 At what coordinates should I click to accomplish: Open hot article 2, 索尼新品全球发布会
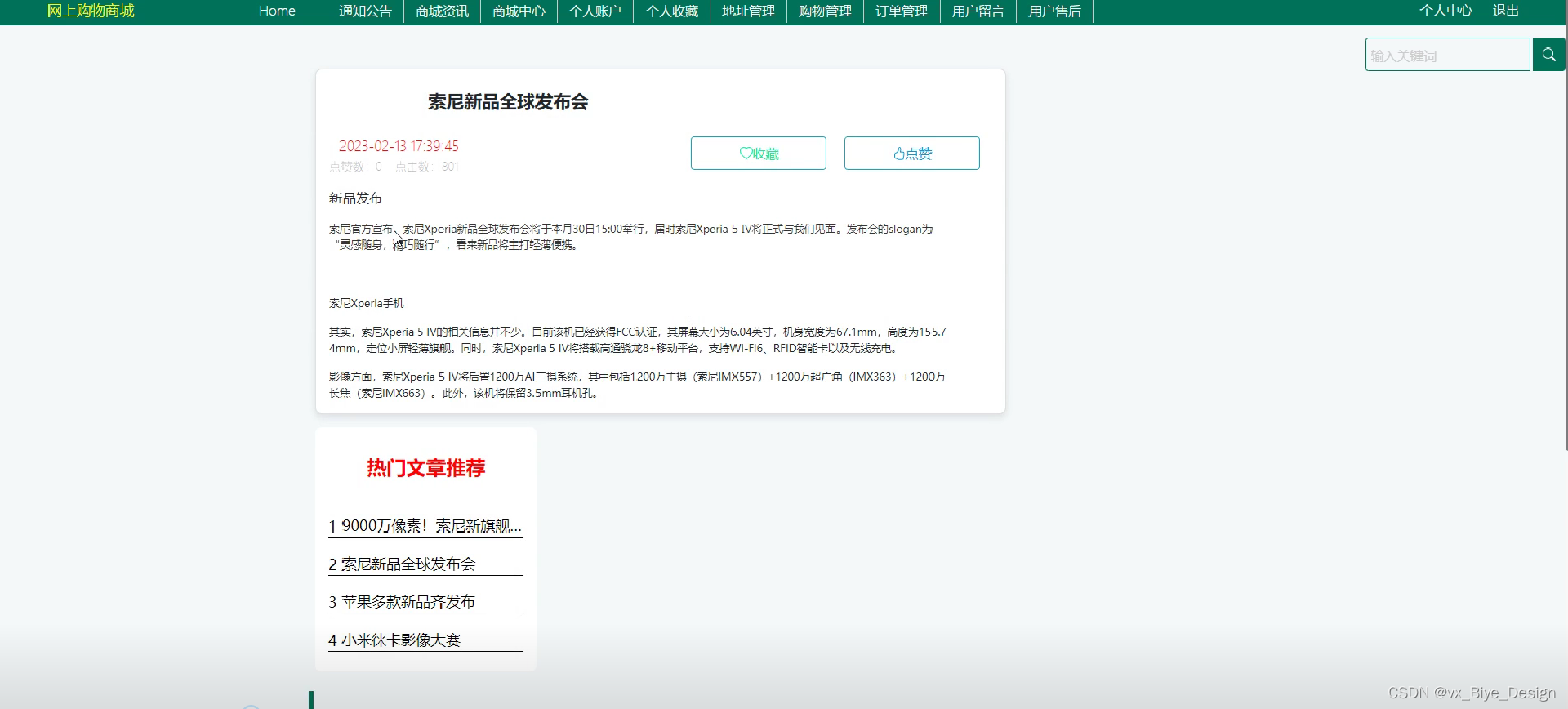click(425, 564)
